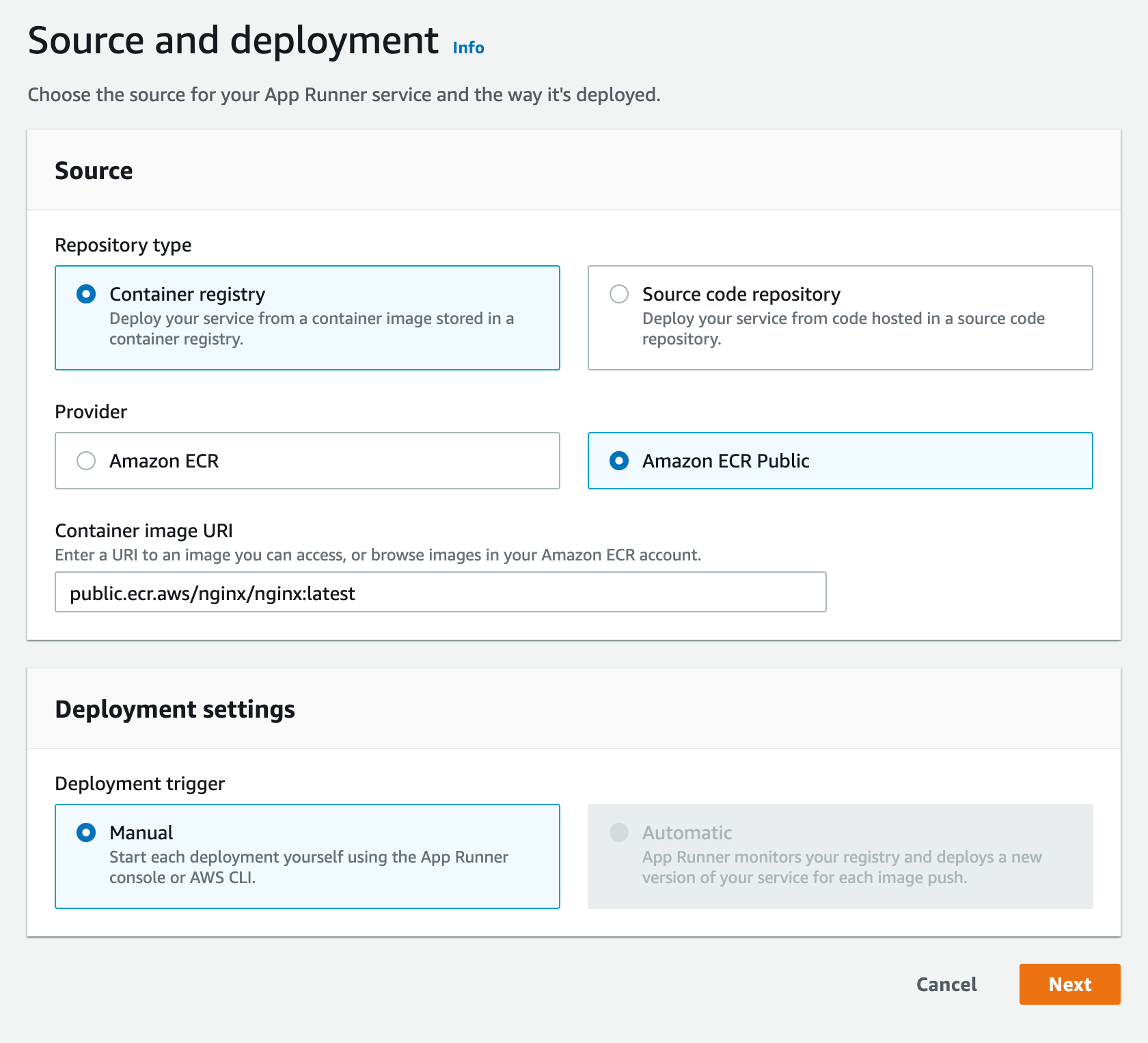
Task: Choose Amazon ECR as the provider
Action: [87, 461]
